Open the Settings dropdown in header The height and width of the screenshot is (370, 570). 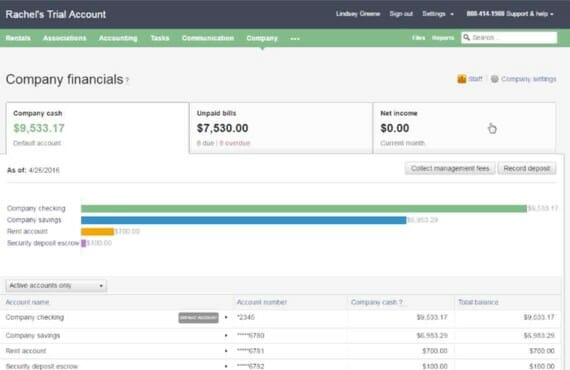438,14
